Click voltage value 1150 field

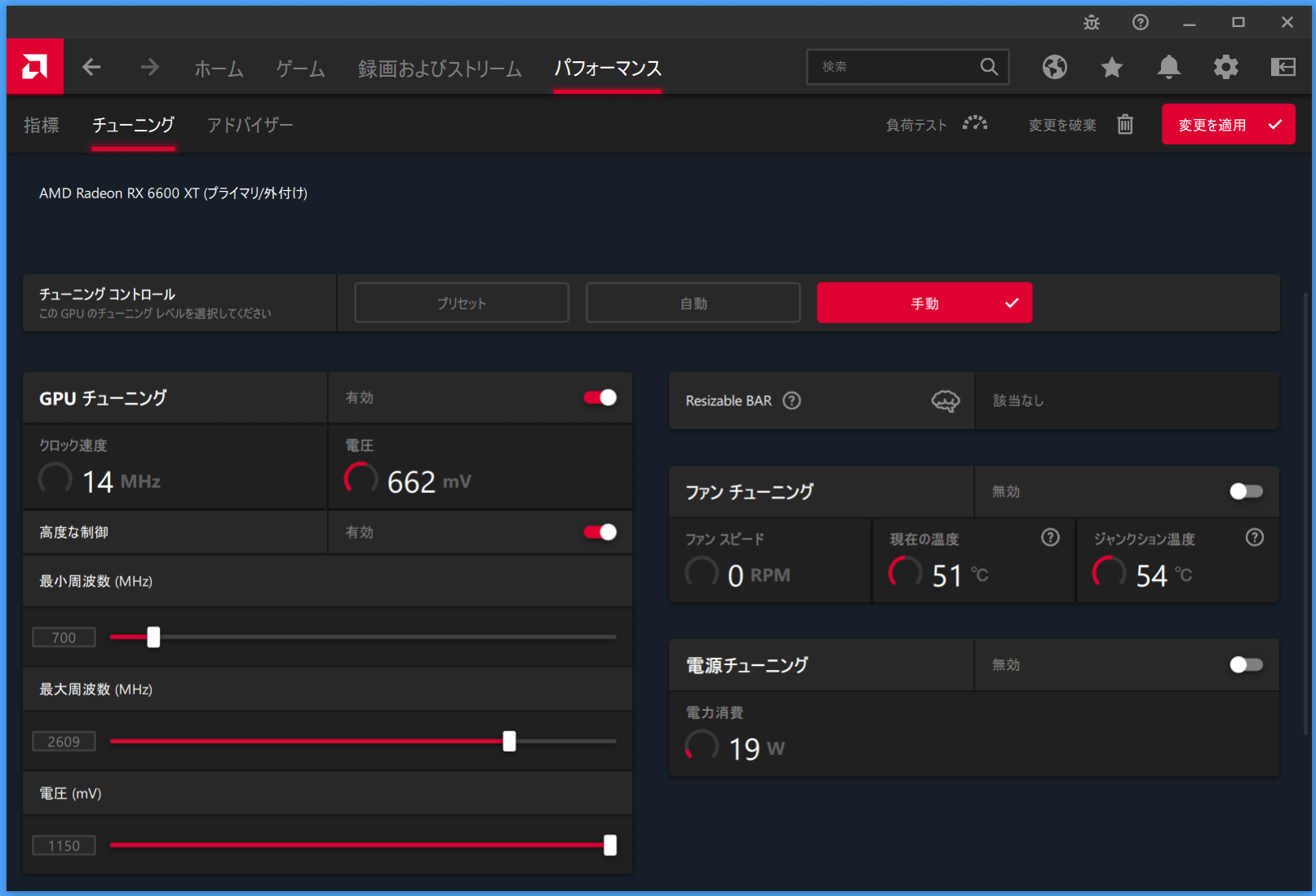[x=64, y=845]
